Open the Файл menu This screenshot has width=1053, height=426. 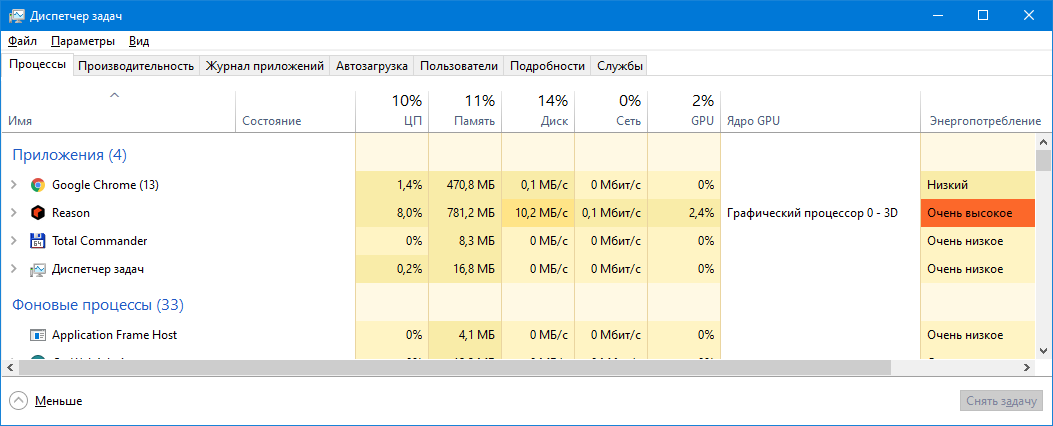tap(22, 41)
